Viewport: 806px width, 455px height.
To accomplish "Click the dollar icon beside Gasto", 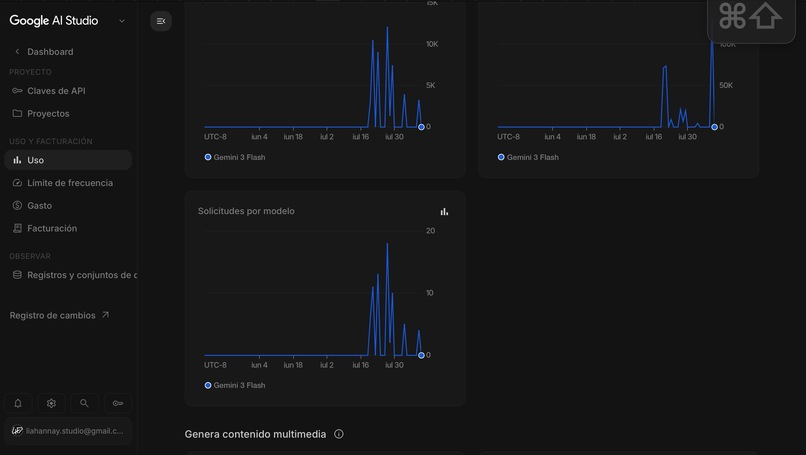I will pos(17,205).
